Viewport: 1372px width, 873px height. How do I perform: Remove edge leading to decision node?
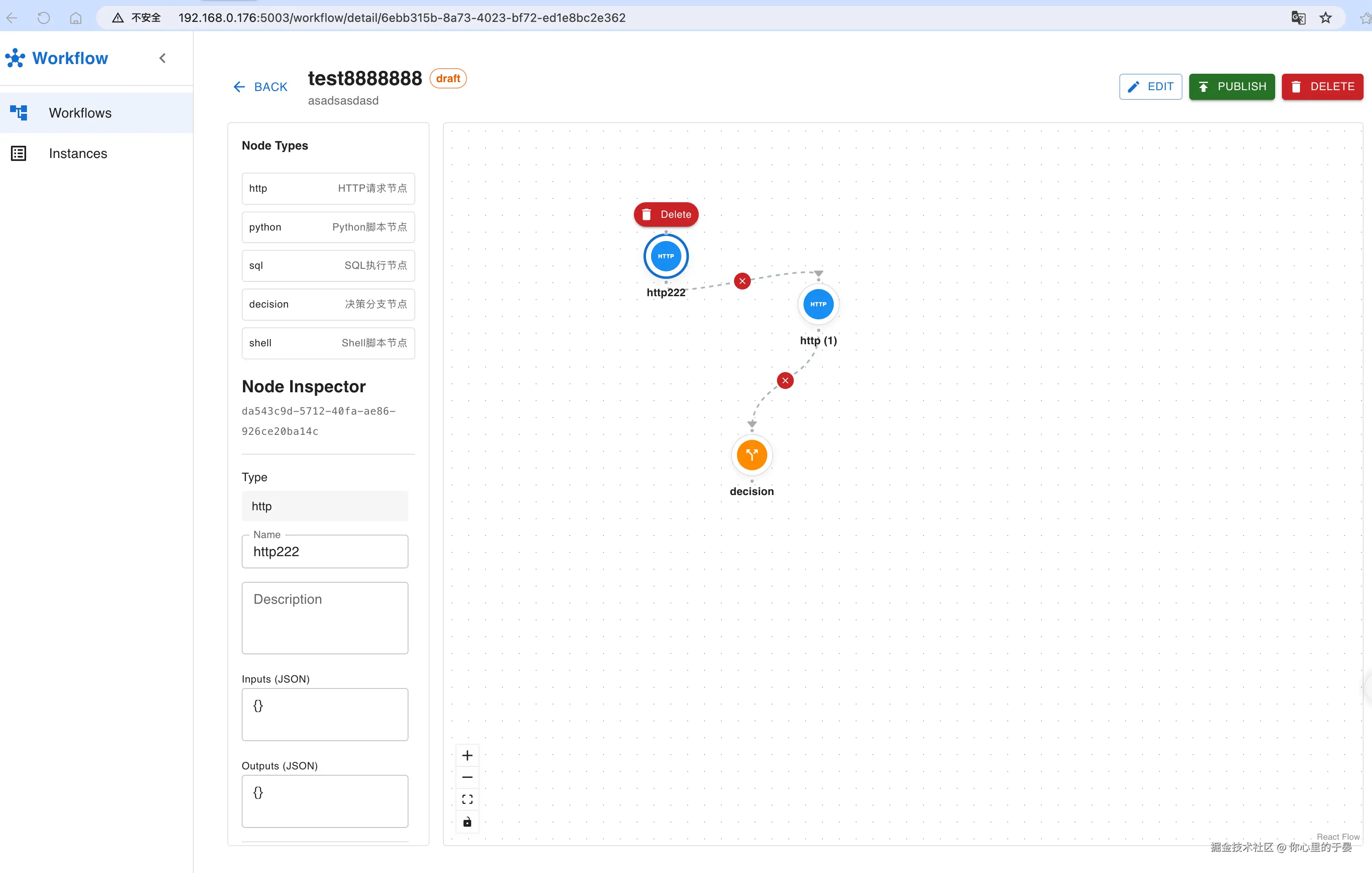[x=785, y=380]
